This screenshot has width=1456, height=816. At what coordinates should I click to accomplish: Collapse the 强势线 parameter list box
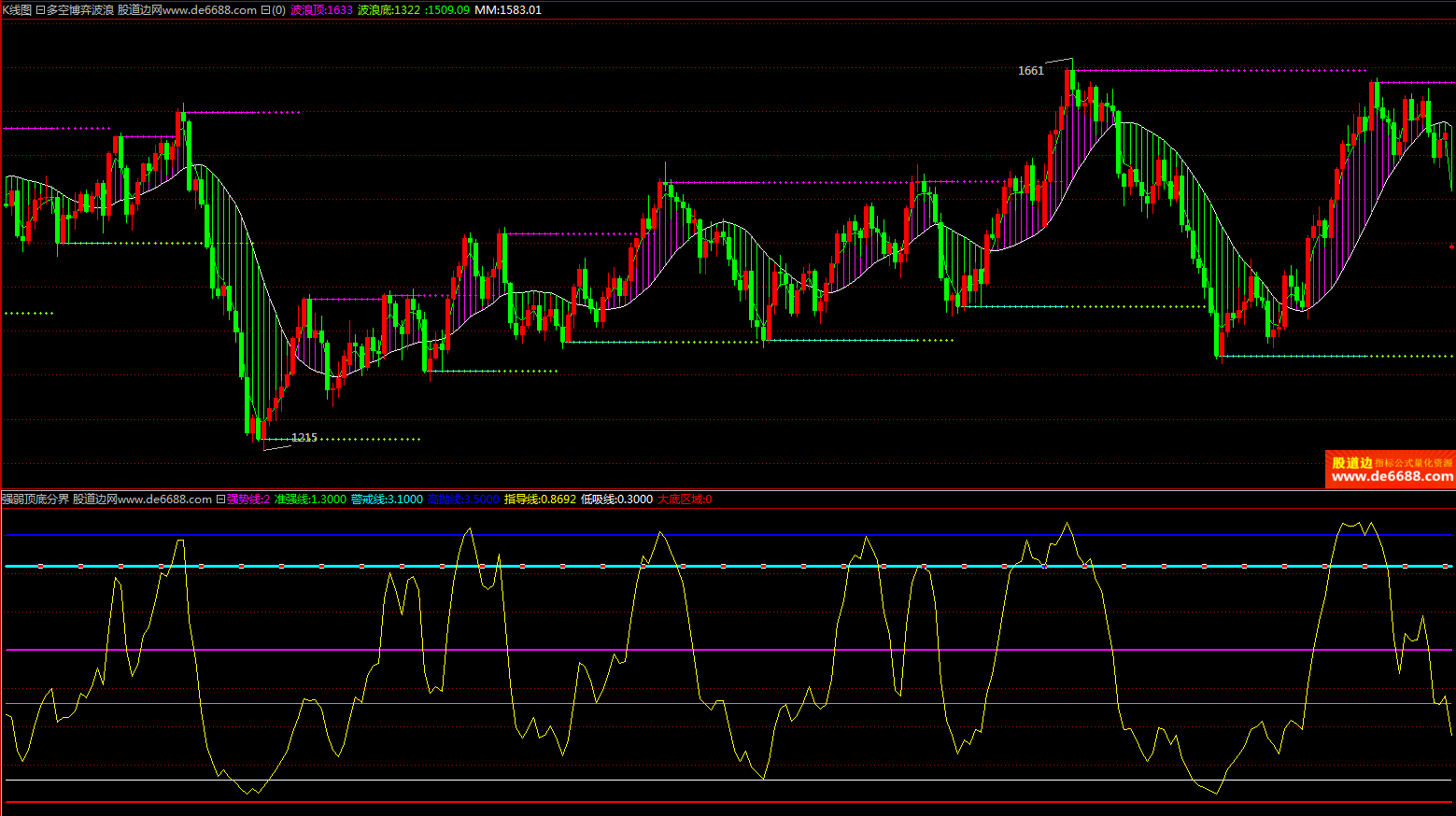tap(220, 499)
